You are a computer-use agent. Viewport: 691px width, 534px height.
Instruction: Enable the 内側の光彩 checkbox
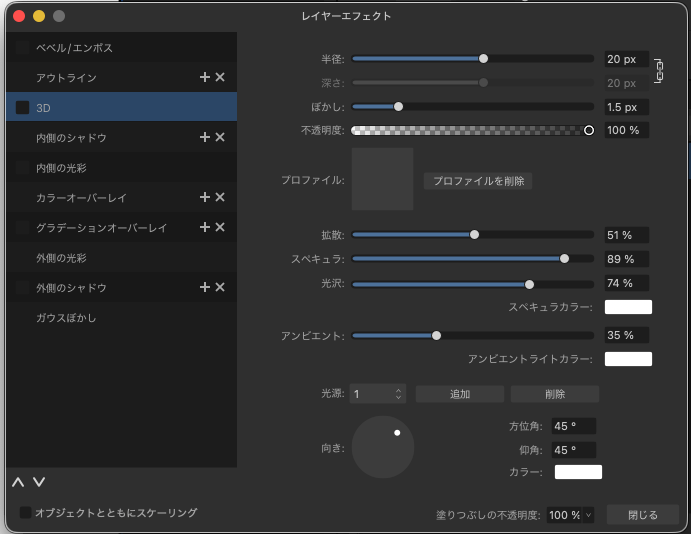(22, 167)
